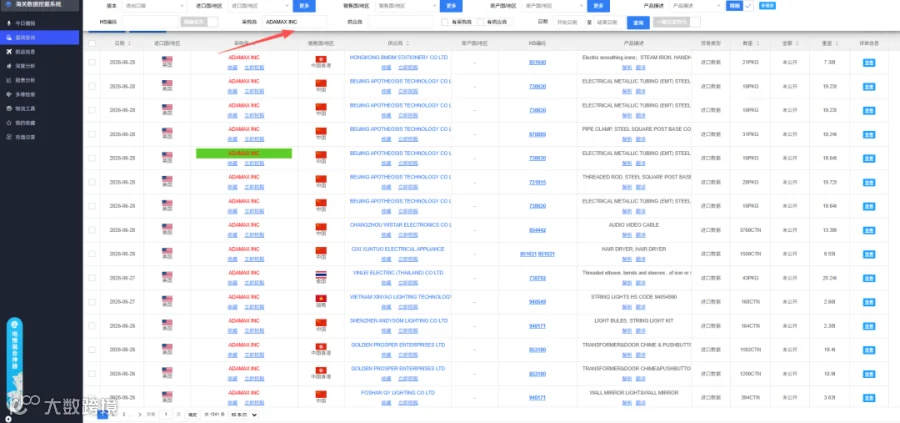
Task: Open the microphone-icon item in the sidebar
Action: click(x=40, y=24)
